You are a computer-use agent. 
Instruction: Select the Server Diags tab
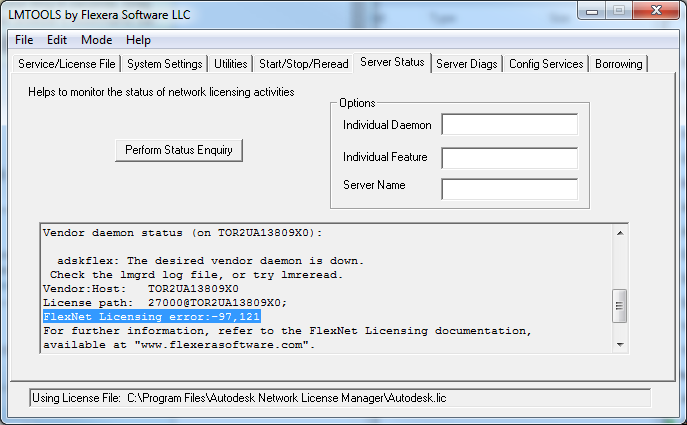[467, 64]
